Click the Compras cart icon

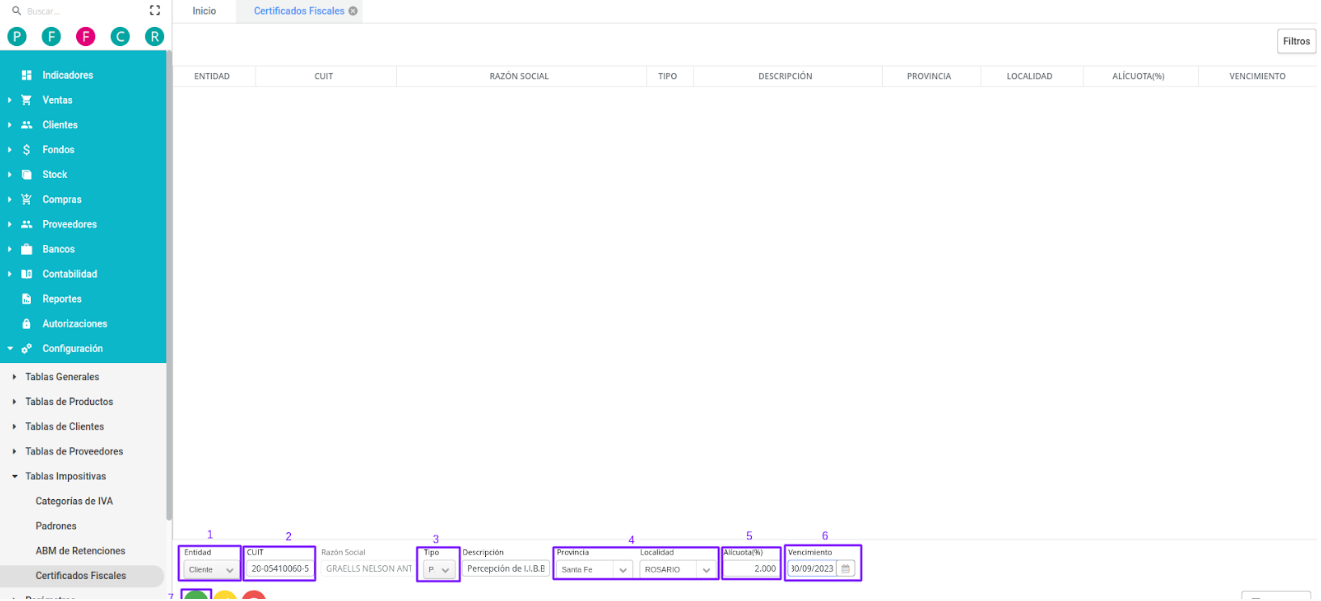tap(27, 199)
